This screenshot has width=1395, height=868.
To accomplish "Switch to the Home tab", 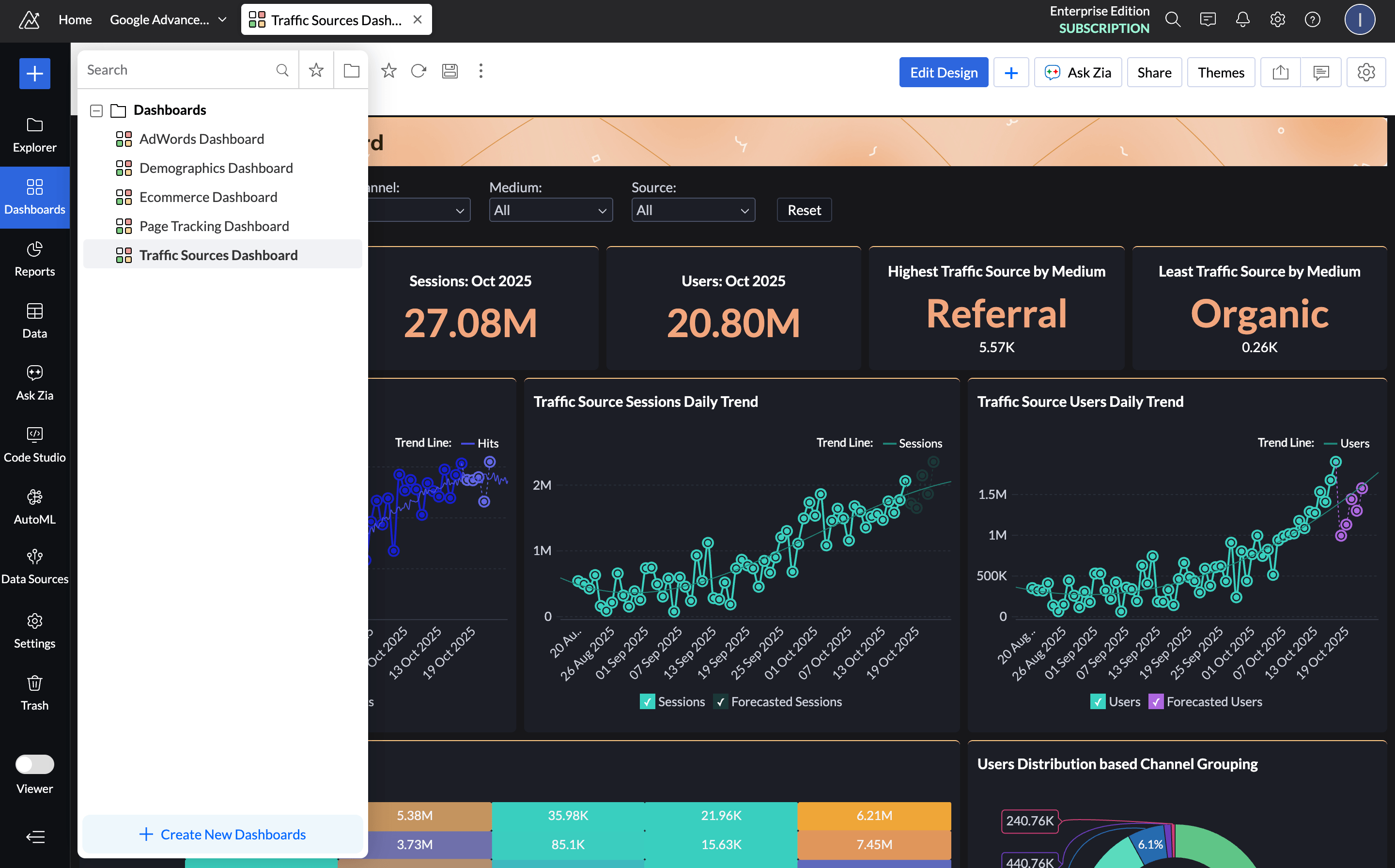I will (75, 19).
